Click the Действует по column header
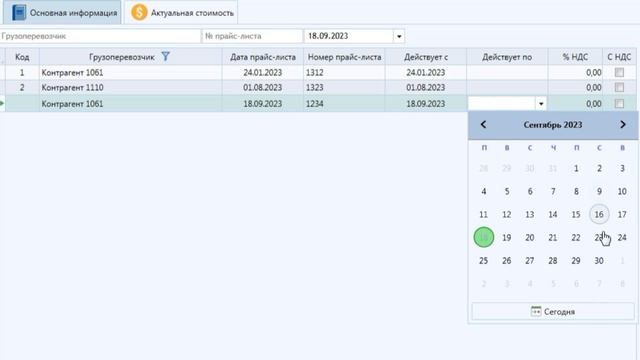 coord(507,57)
